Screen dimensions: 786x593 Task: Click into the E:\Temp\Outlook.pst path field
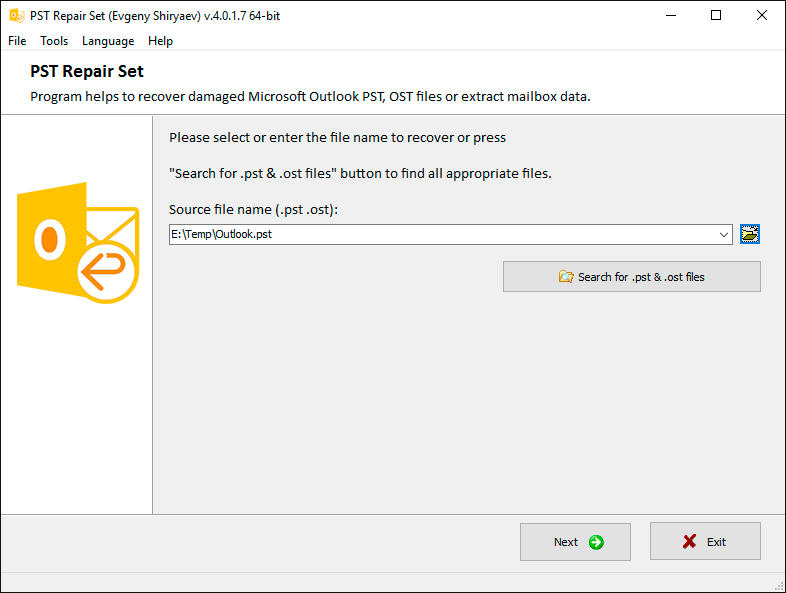click(x=443, y=235)
